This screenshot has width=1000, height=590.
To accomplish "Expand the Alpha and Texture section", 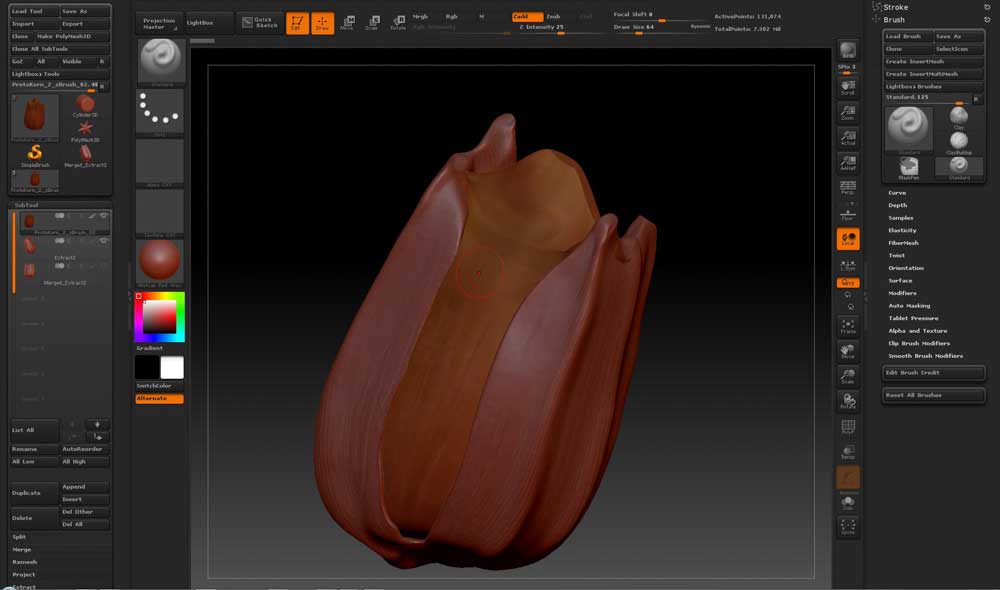I will pos(917,331).
